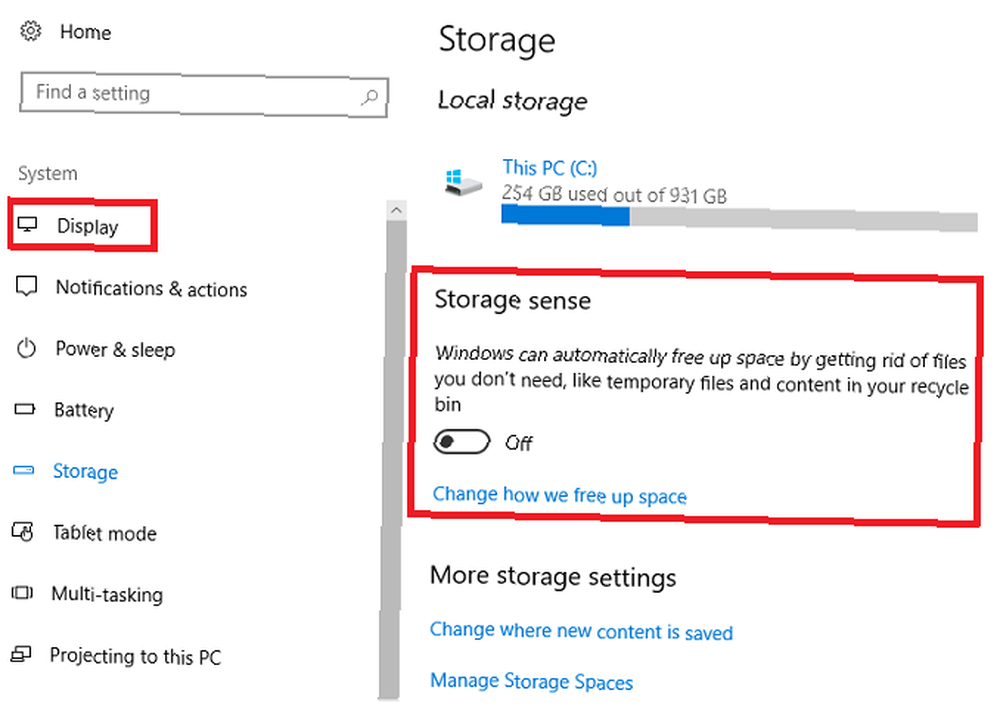Click the Tablet mode icon
The height and width of the screenshot is (715, 1000).
22,532
